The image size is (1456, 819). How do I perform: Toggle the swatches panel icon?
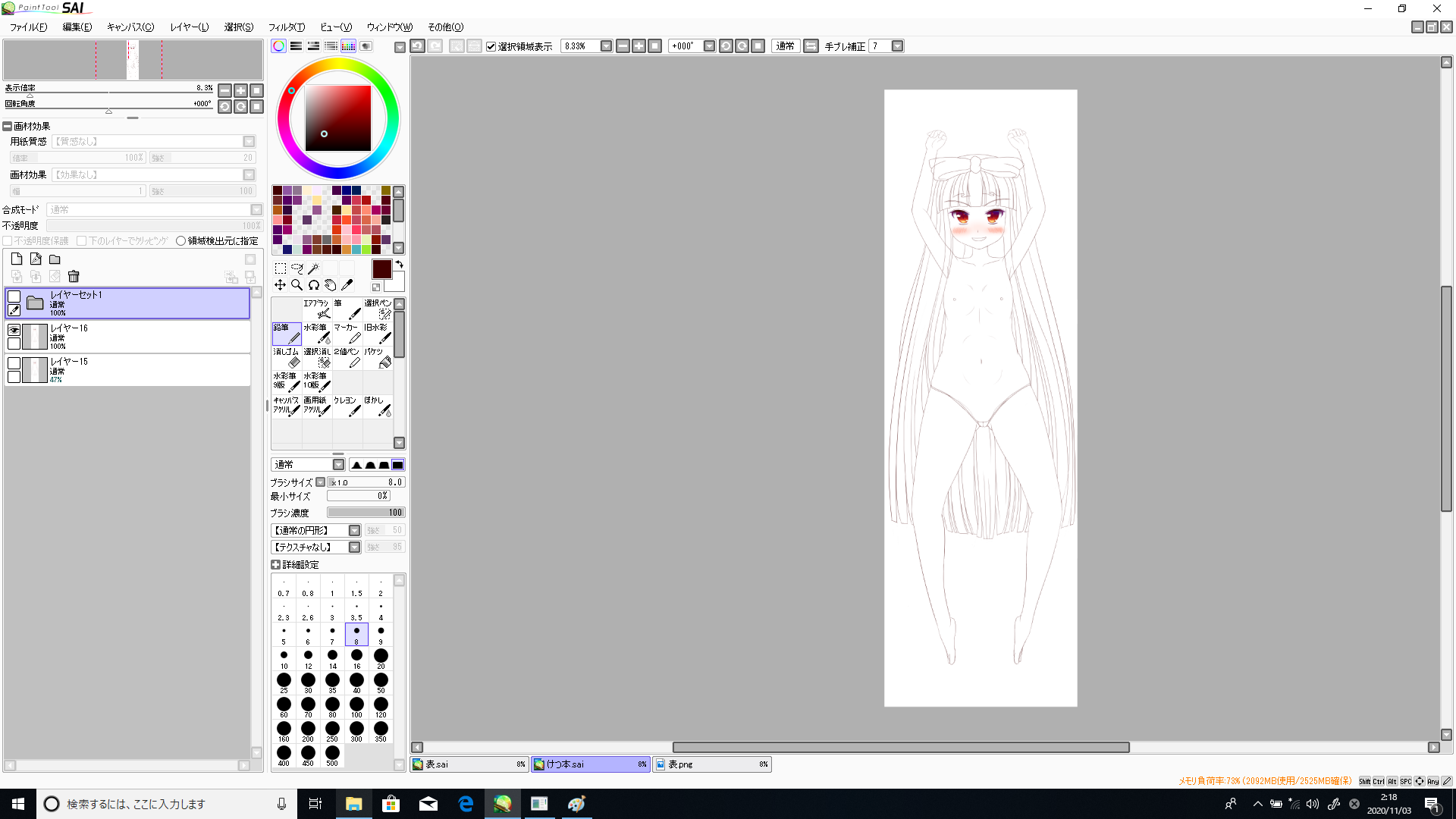tap(348, 46)
